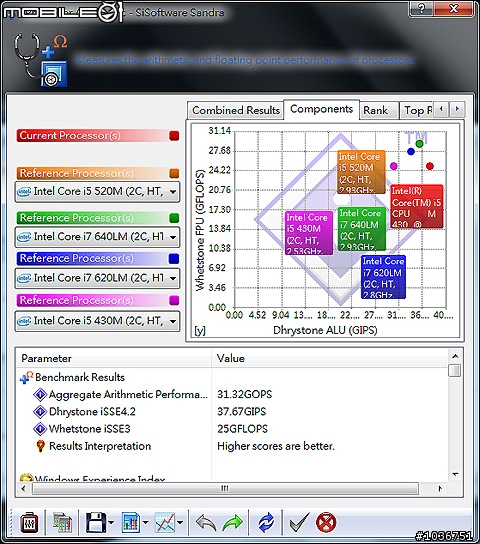Click the magenta data point on chart
Screen dimensions: 480x544
point(394,166)
